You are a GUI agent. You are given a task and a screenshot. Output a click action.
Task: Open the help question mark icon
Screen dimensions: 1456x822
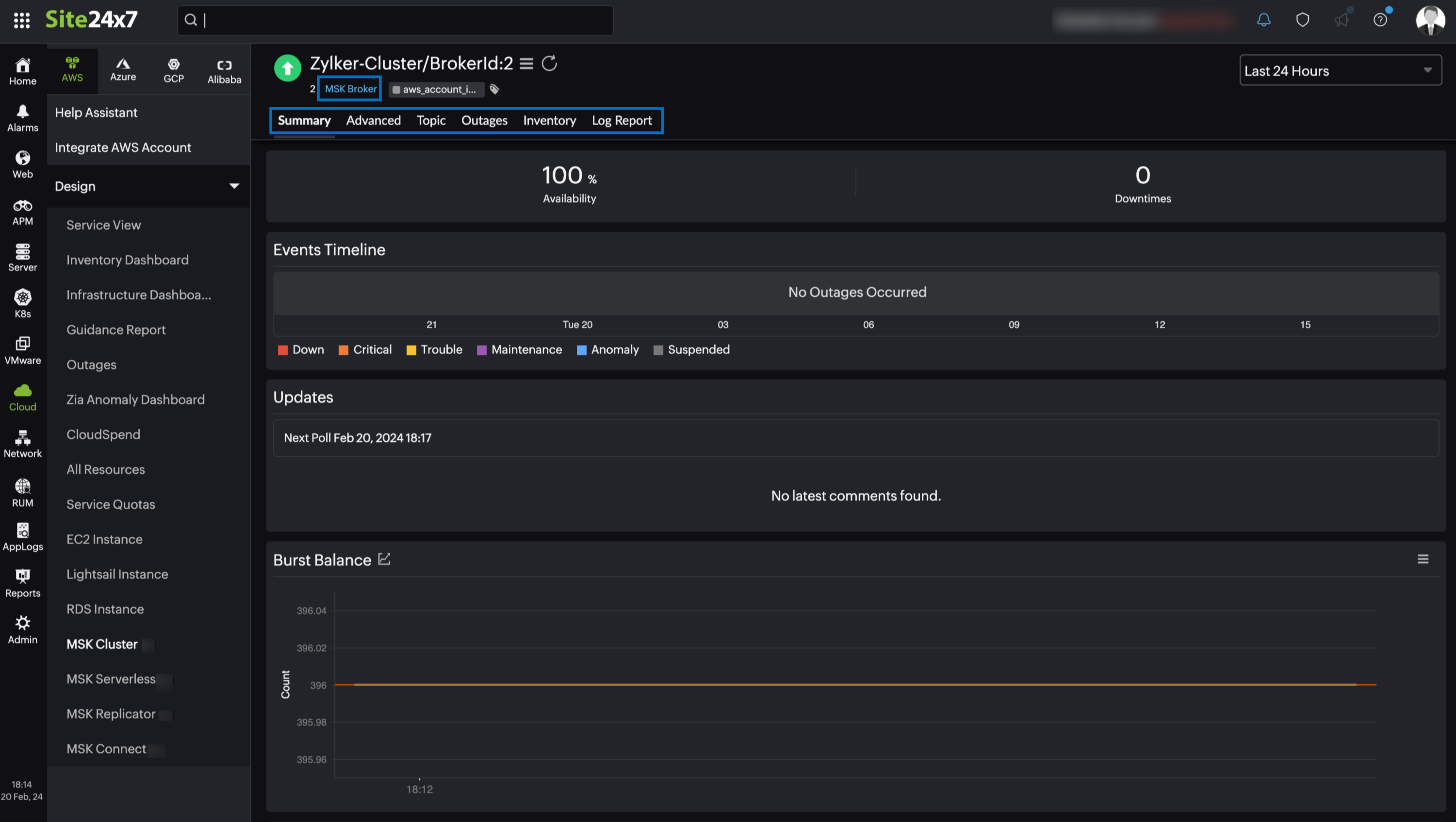[1380, 20]
